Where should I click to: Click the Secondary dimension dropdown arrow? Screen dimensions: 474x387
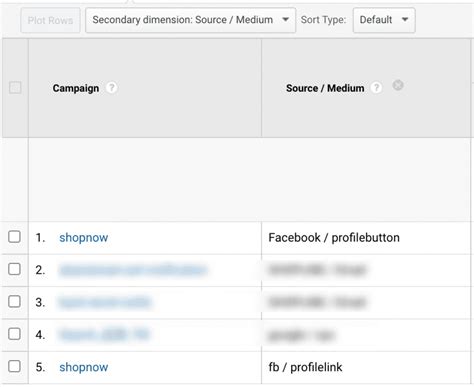coord(285,20)
